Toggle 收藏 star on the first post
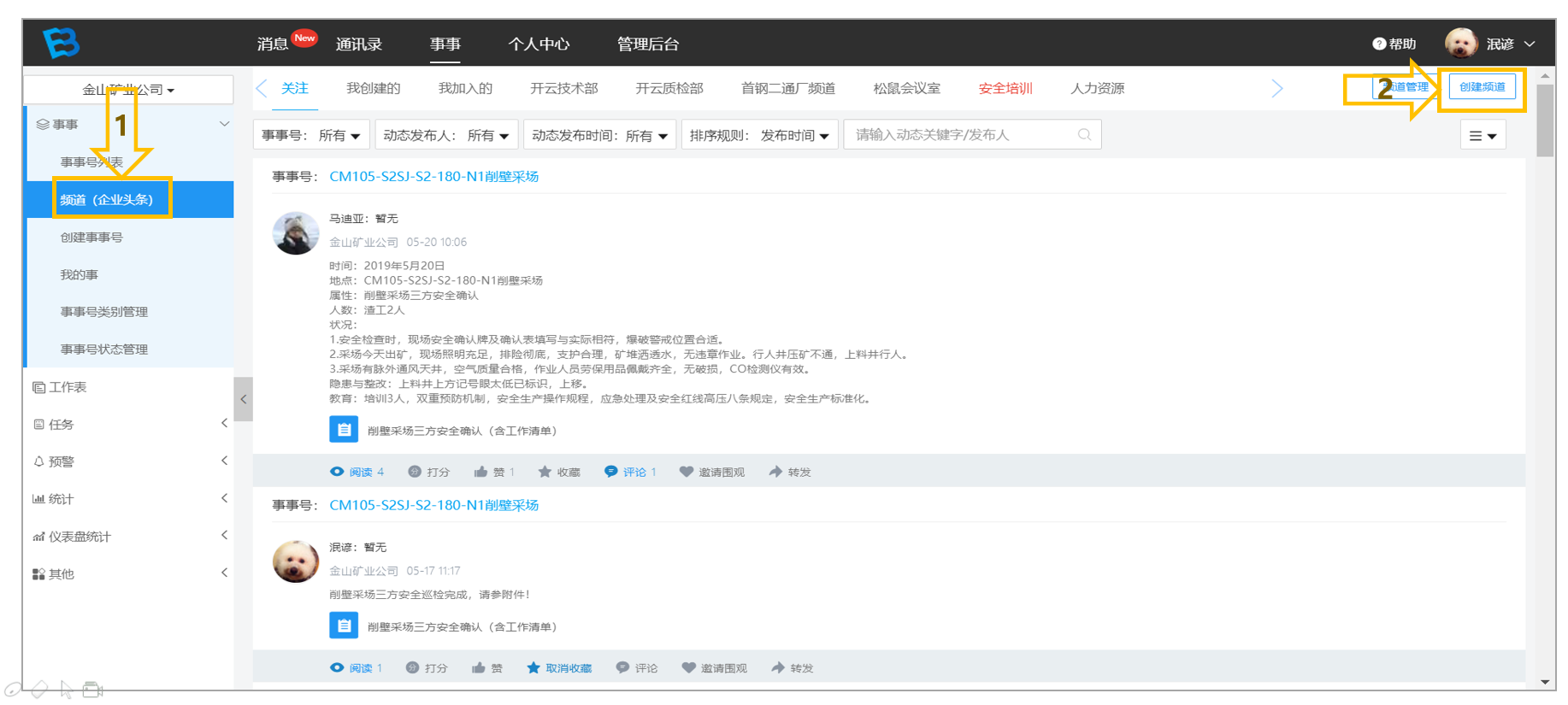This screenshot has height=705, width=1568. coord(545,472)
